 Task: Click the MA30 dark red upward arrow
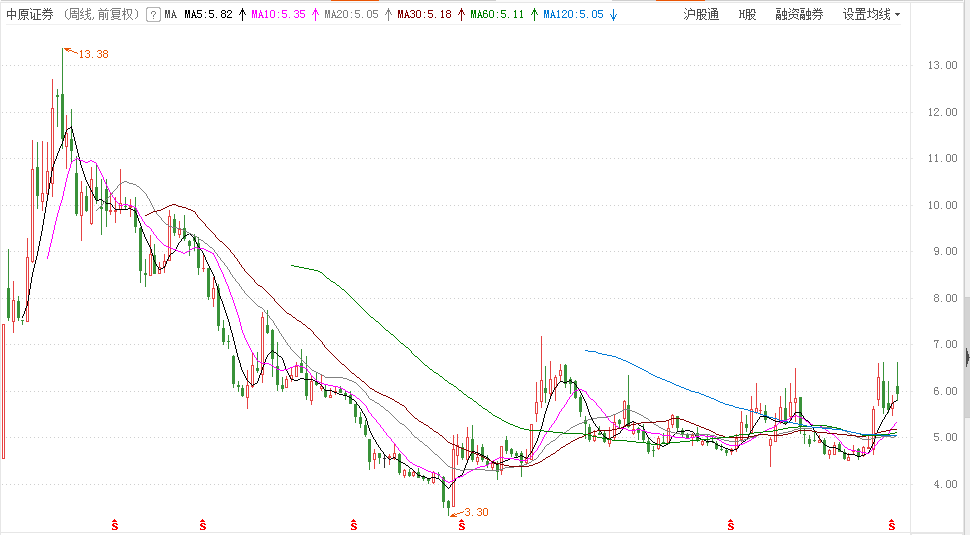coord(461,15)
